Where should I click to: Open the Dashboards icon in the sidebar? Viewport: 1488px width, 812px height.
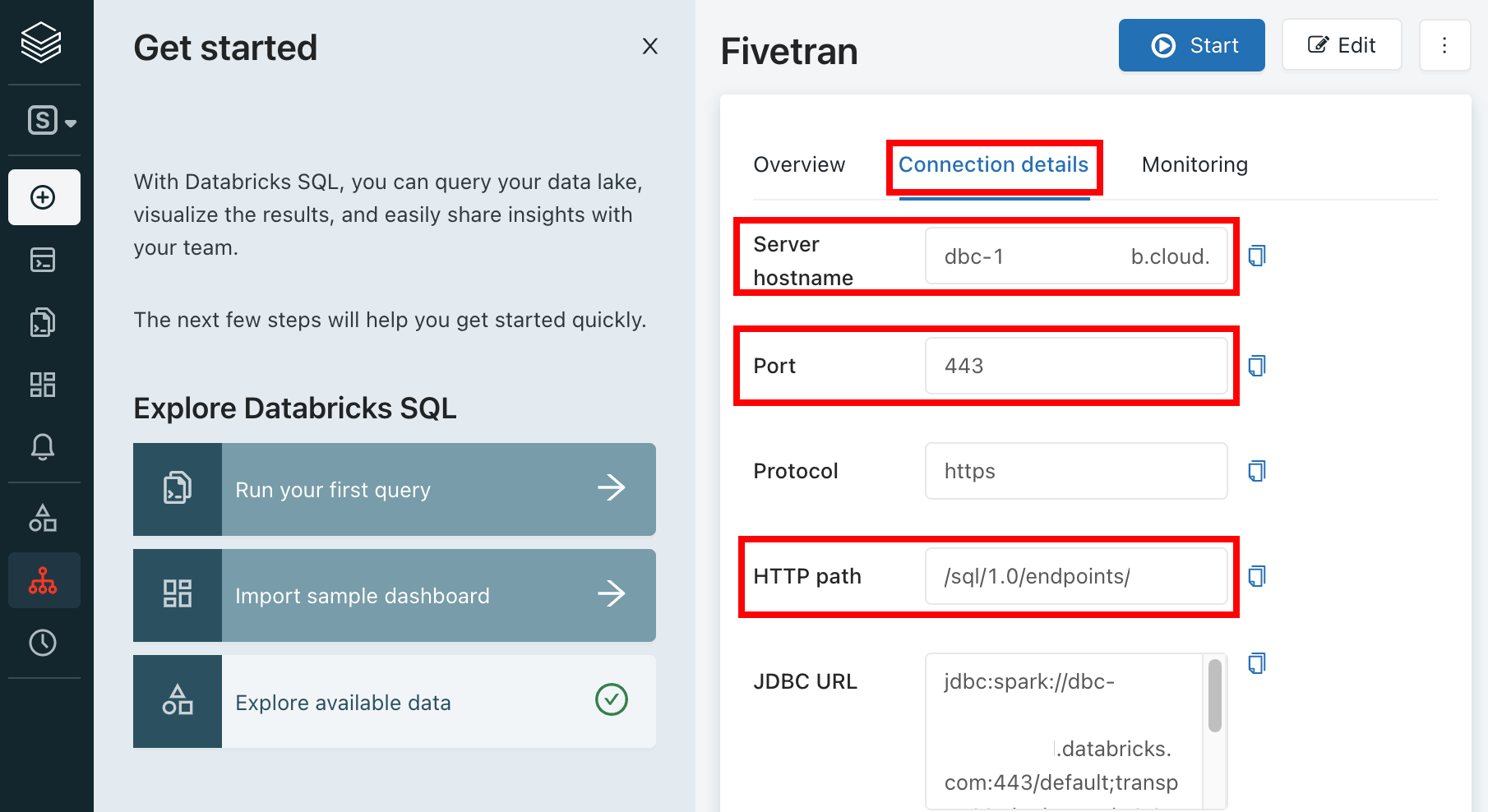[x=43, y=385]
